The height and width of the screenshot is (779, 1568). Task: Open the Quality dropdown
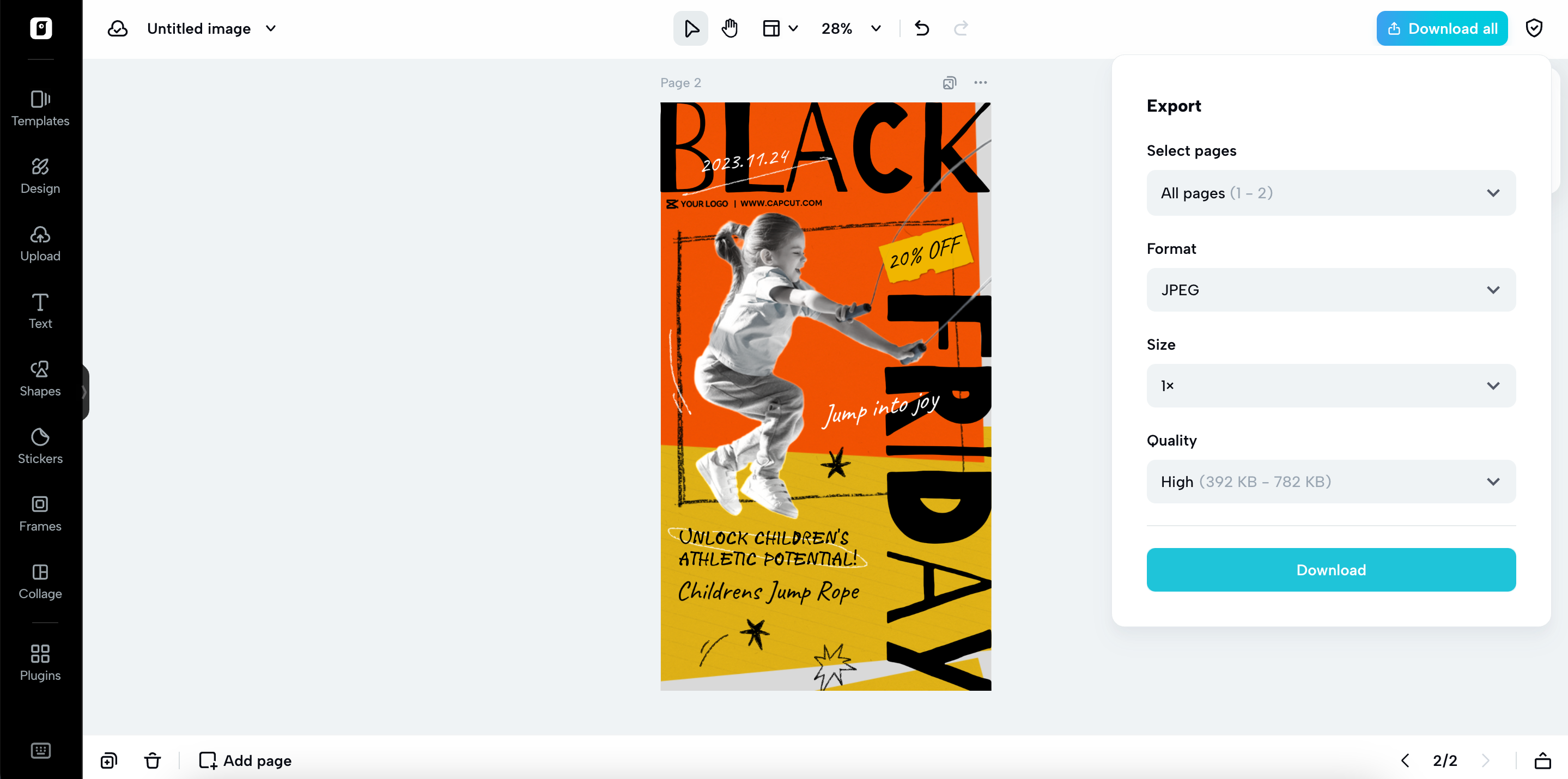1330,481
